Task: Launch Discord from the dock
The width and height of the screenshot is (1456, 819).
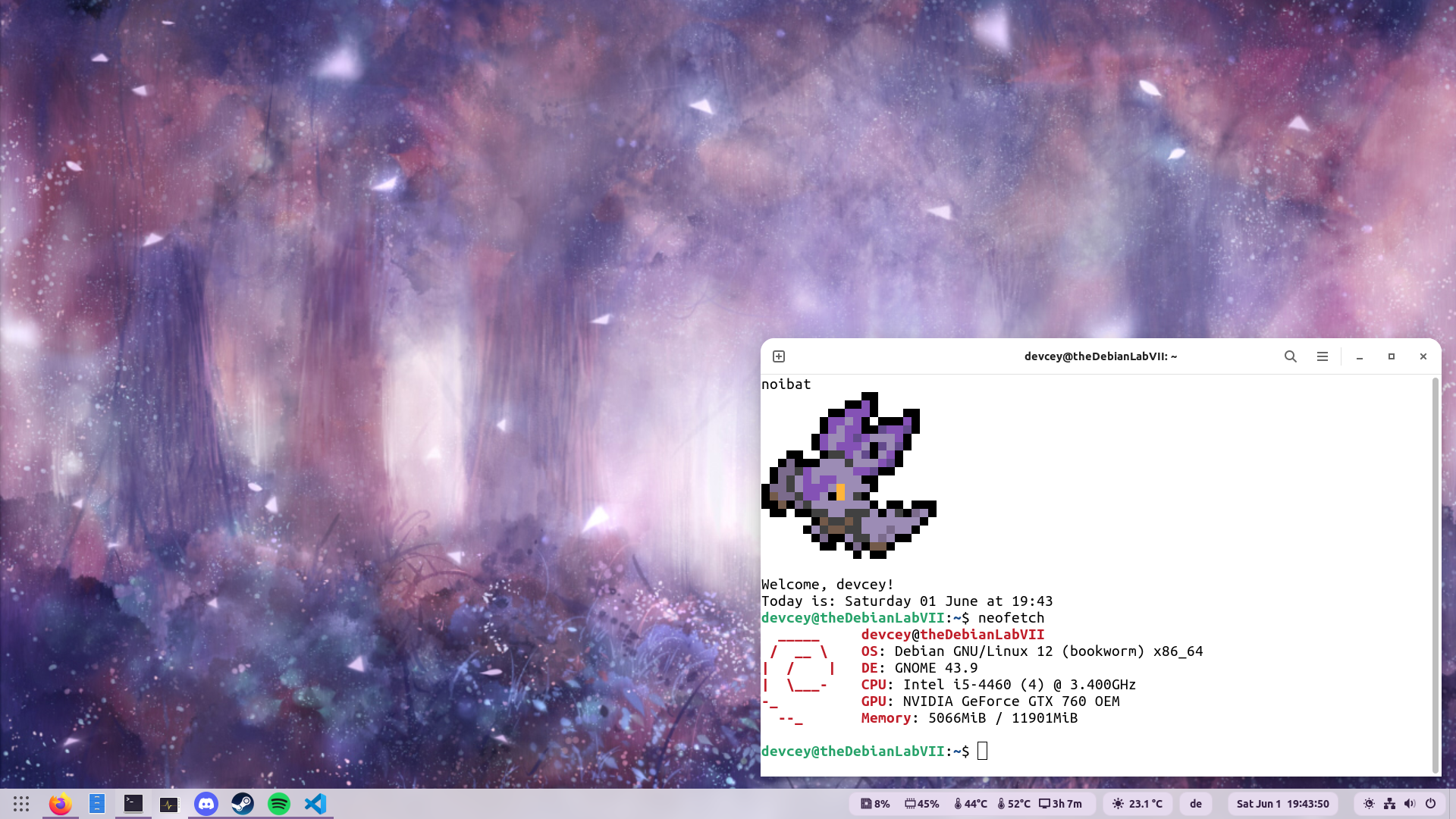Action: coord(206,804)
